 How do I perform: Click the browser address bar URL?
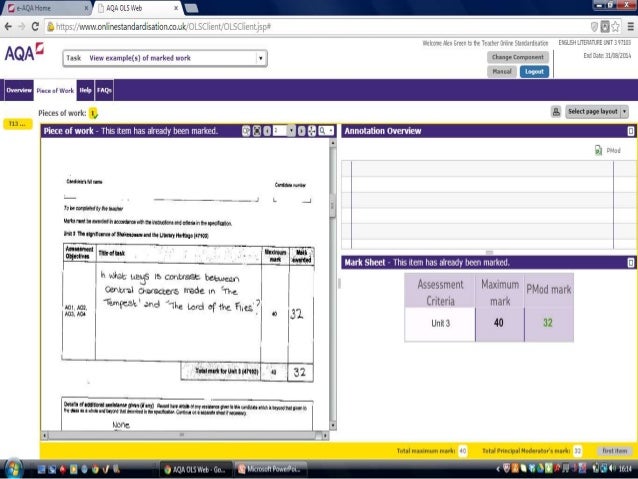[x=163, y=27]
